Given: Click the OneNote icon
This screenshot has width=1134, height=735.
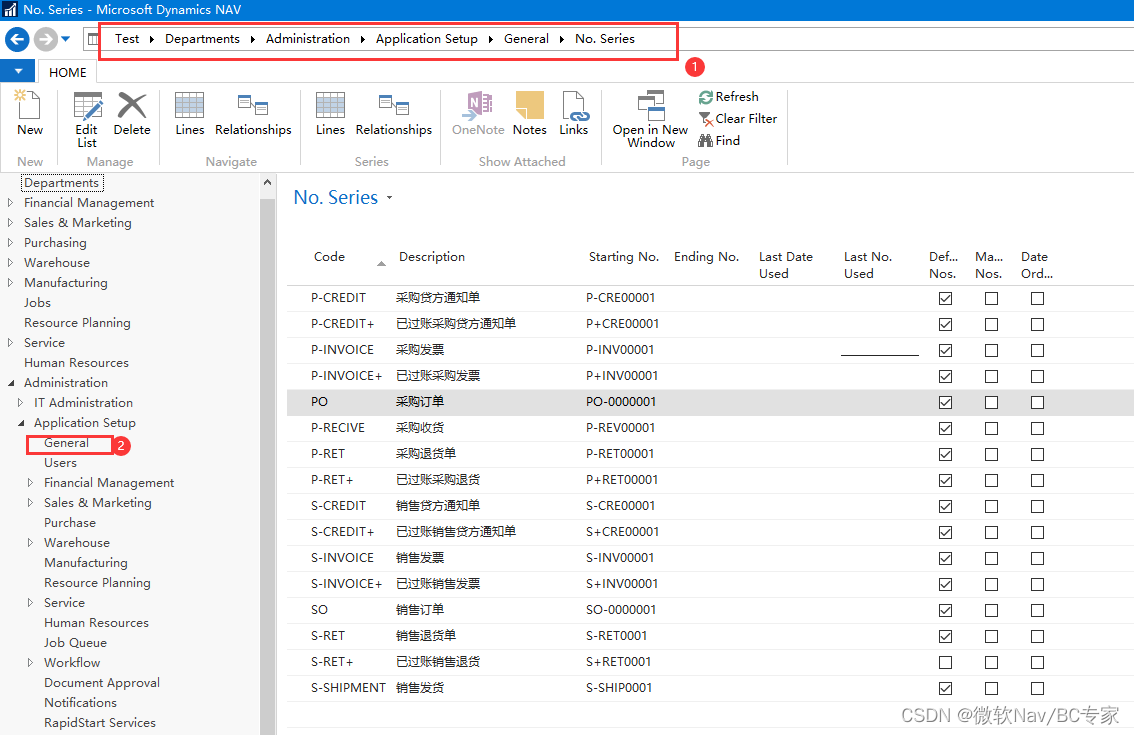Looking at the screenshot, I should point(478,114).
